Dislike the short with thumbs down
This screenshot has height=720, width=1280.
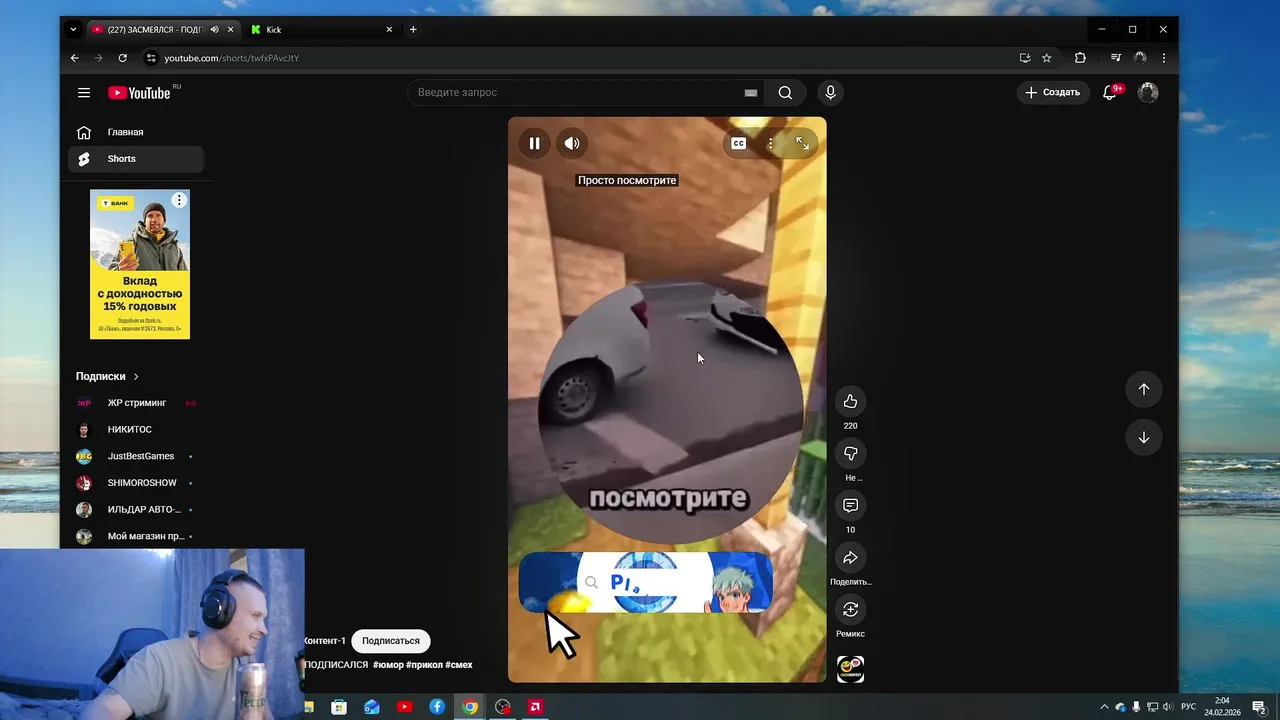(x=850, y=453)
